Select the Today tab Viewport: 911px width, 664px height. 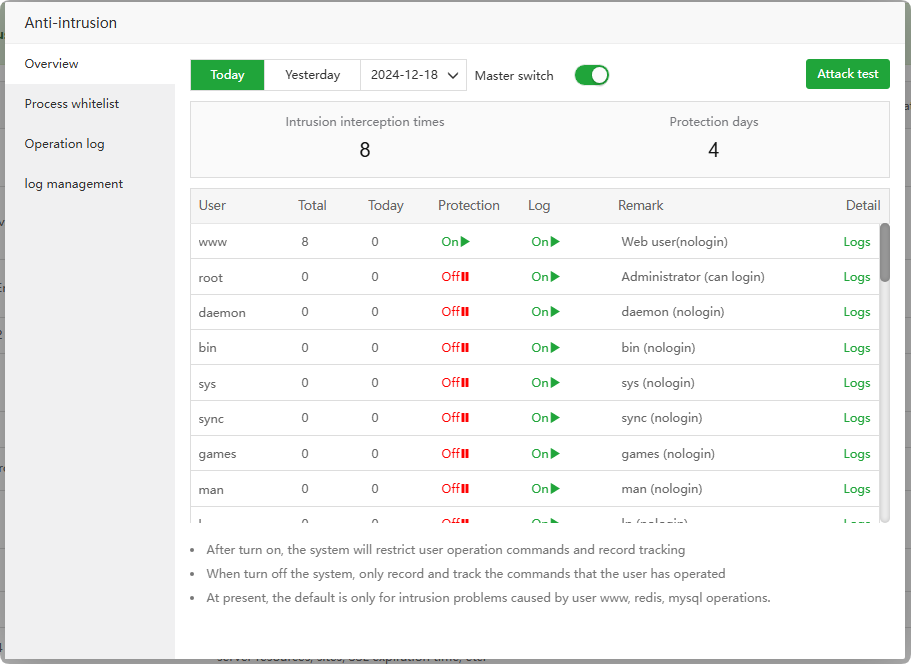(x=227, y=75)
